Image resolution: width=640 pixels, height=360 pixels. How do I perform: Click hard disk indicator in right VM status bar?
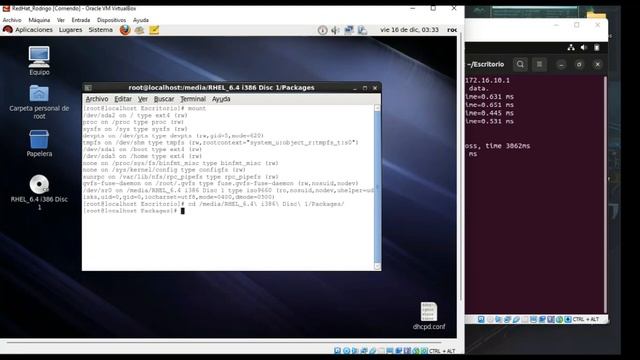(482, 320)
